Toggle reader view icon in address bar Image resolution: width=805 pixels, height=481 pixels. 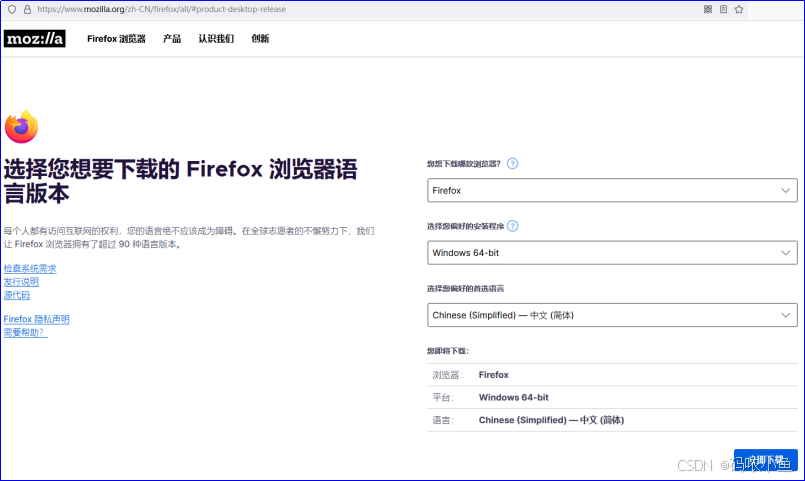pyautogui.click(x=723, y=9)
